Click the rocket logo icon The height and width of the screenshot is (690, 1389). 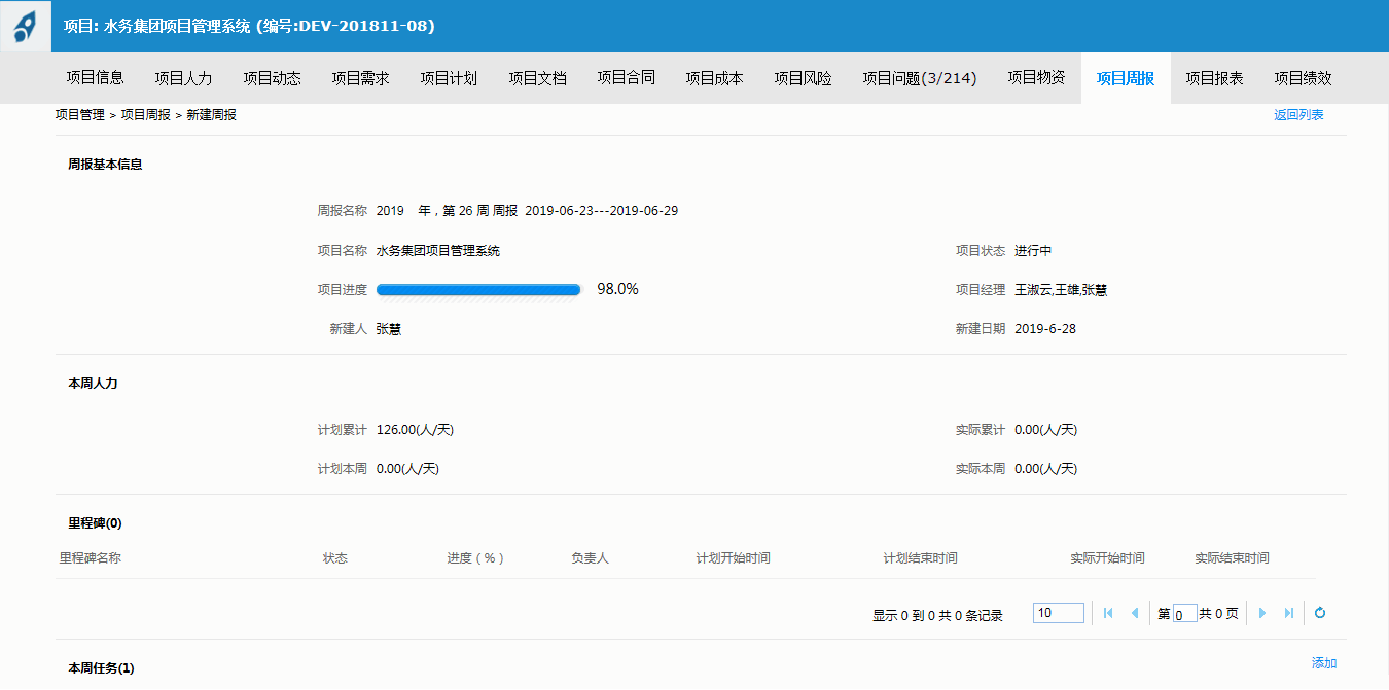(x=25, y=26)
